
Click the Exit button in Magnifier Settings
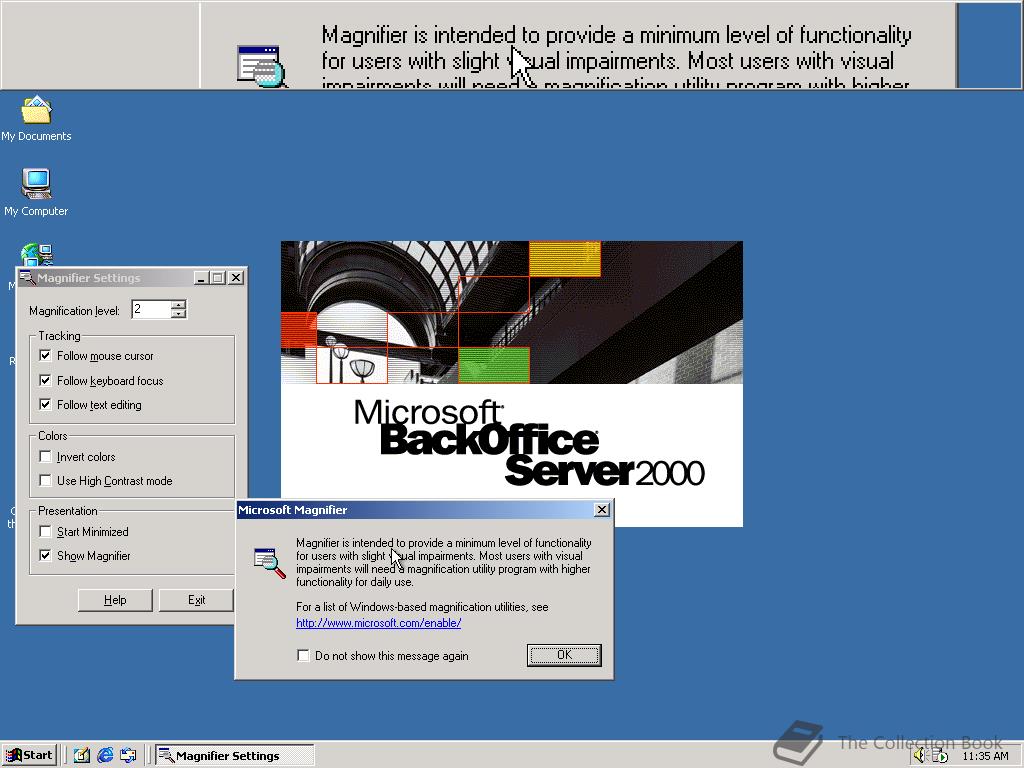click(196, 600)
